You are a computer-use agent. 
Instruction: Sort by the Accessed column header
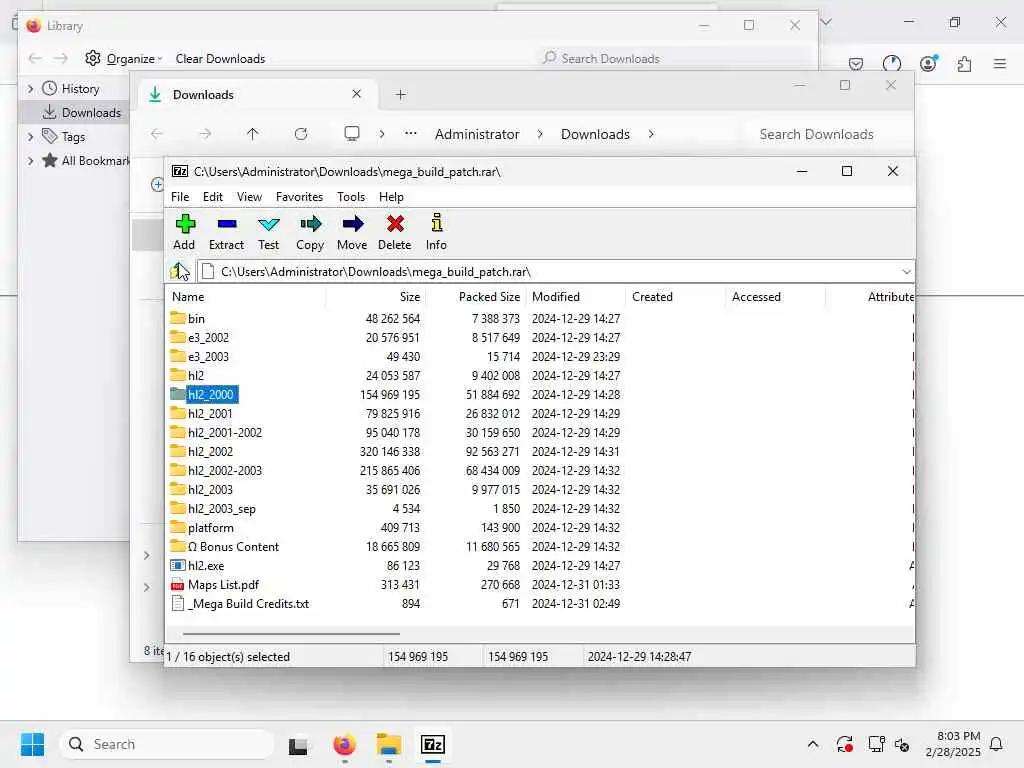click(x=775, y=296)
